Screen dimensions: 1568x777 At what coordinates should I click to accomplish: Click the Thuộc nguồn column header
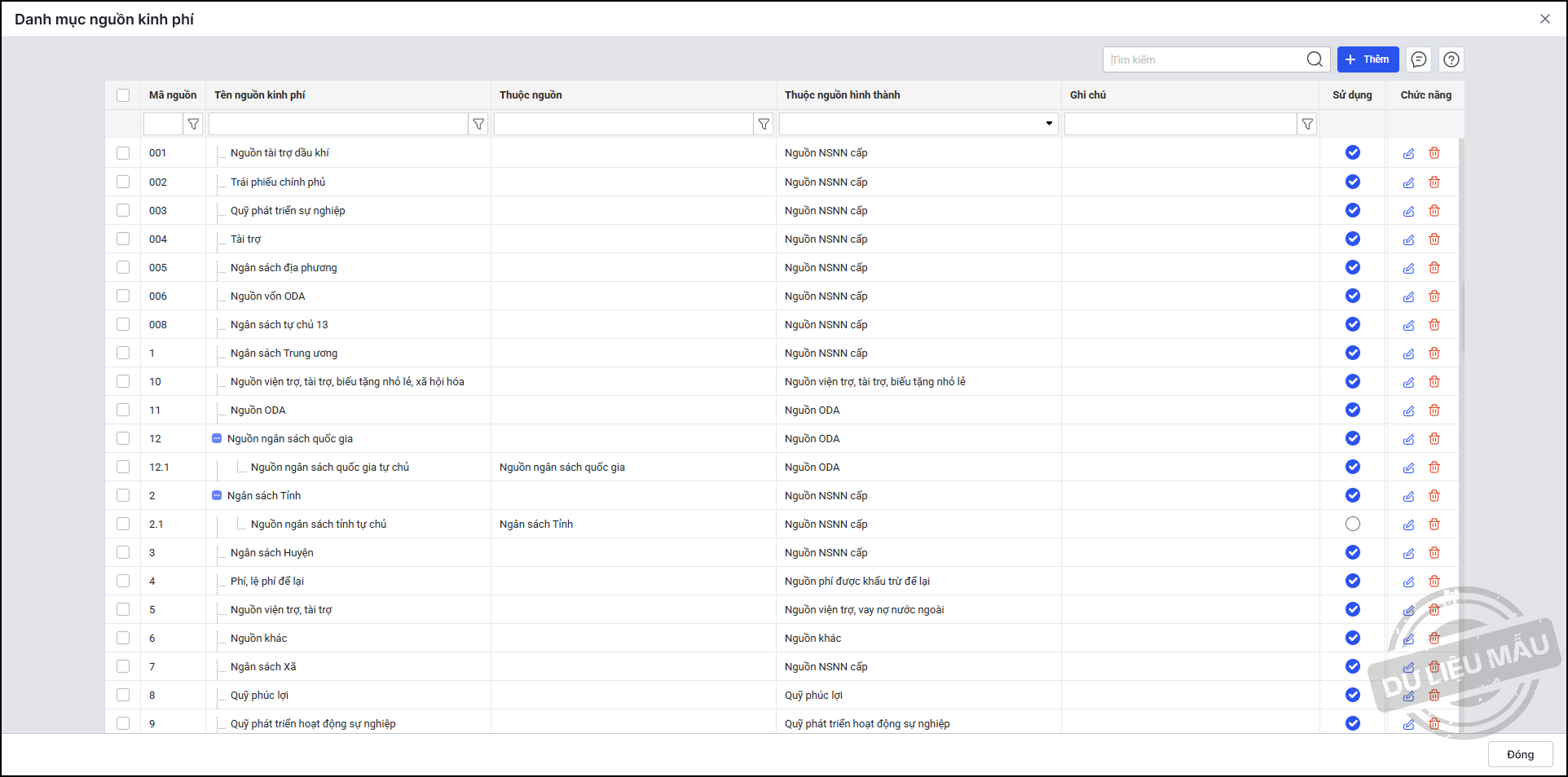(x=531, y=95)
